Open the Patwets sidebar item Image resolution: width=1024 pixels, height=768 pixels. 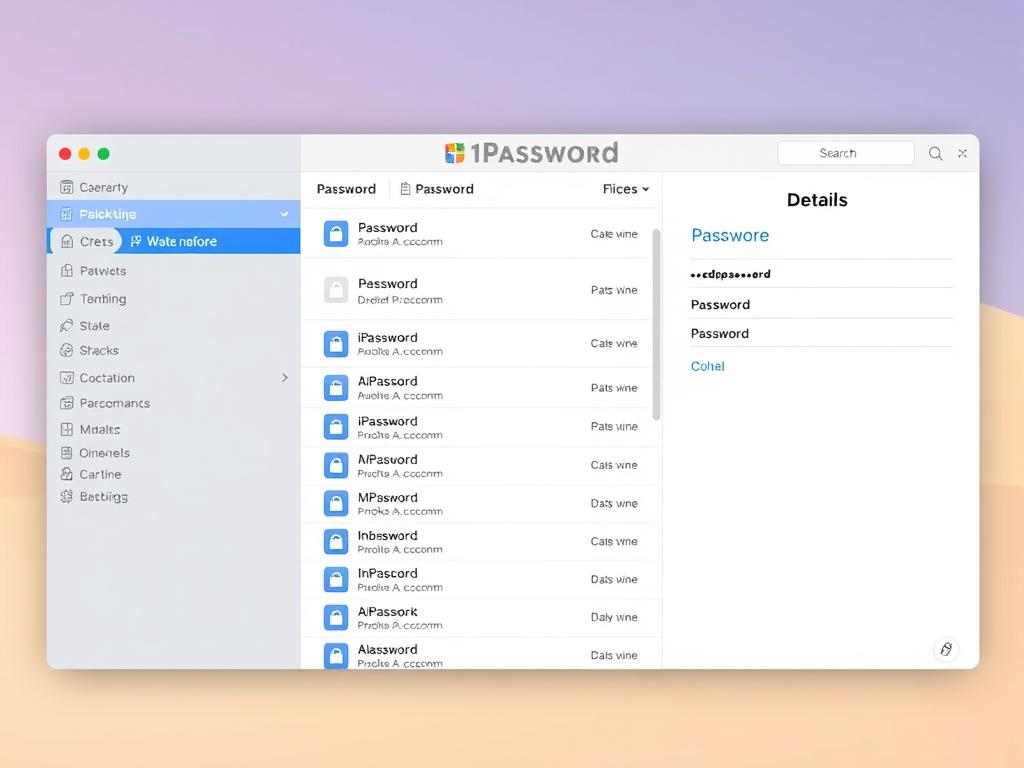174,271
